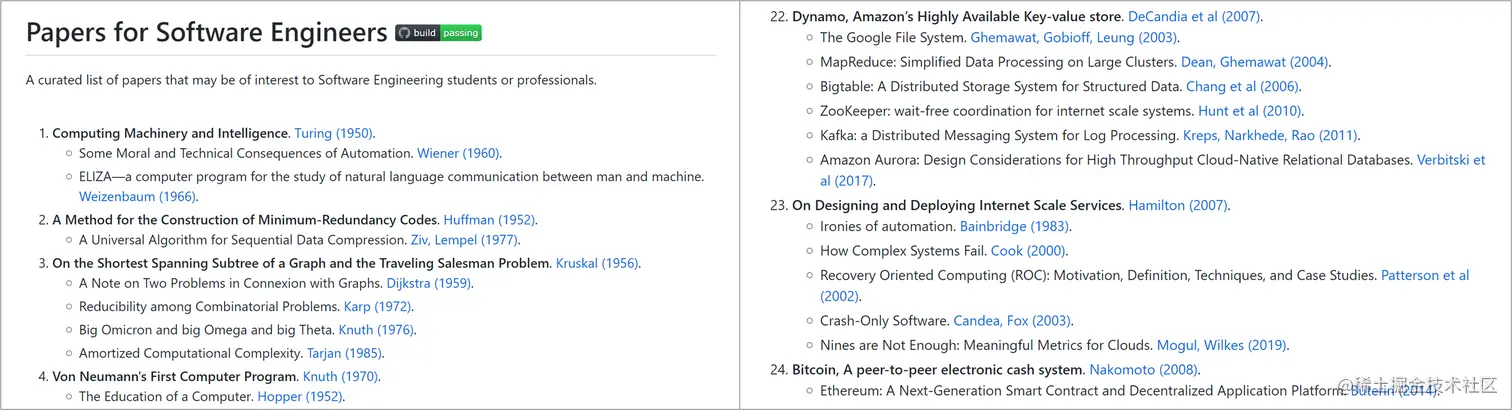Follow the Hamilton (2007) link
1512x410 pixels.
click(x=1178, y=205)
